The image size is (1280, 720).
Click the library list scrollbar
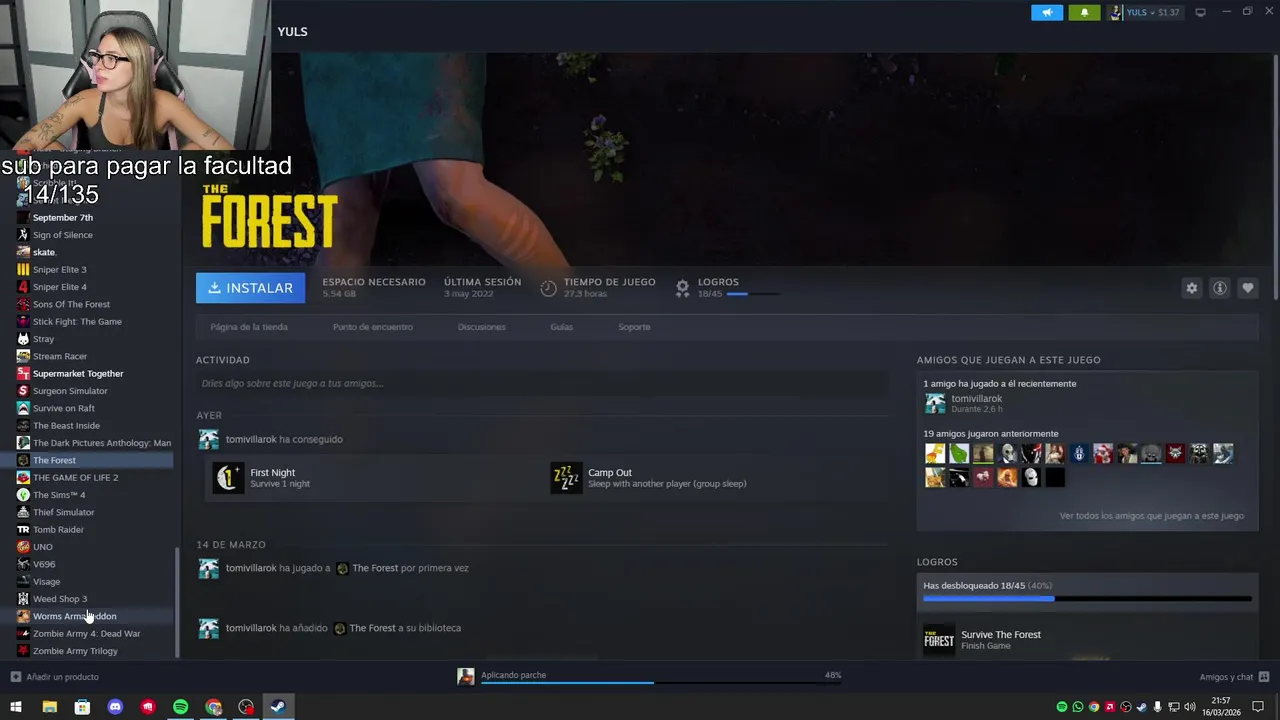click(178, 602)
